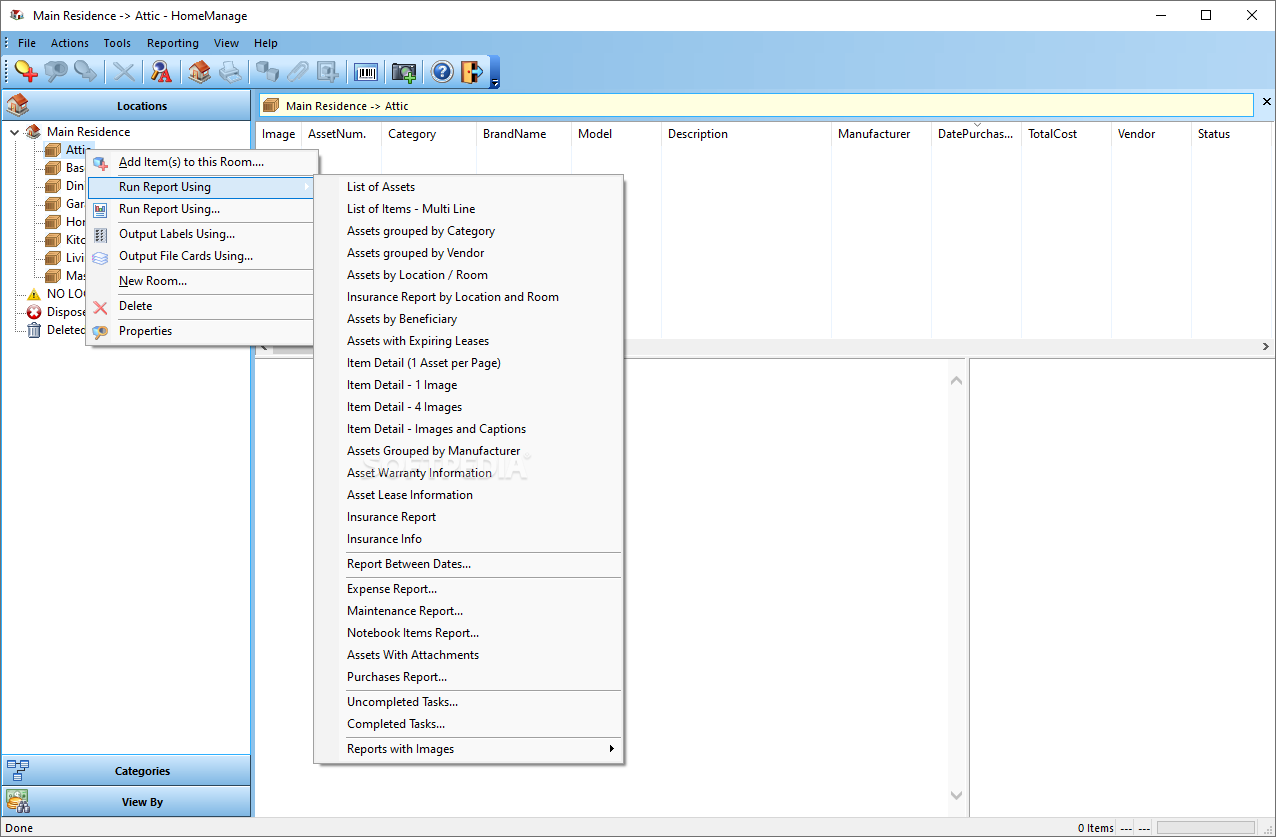
Task: Click the Add New Item toolbar icon
Action: tap(26, 72)
